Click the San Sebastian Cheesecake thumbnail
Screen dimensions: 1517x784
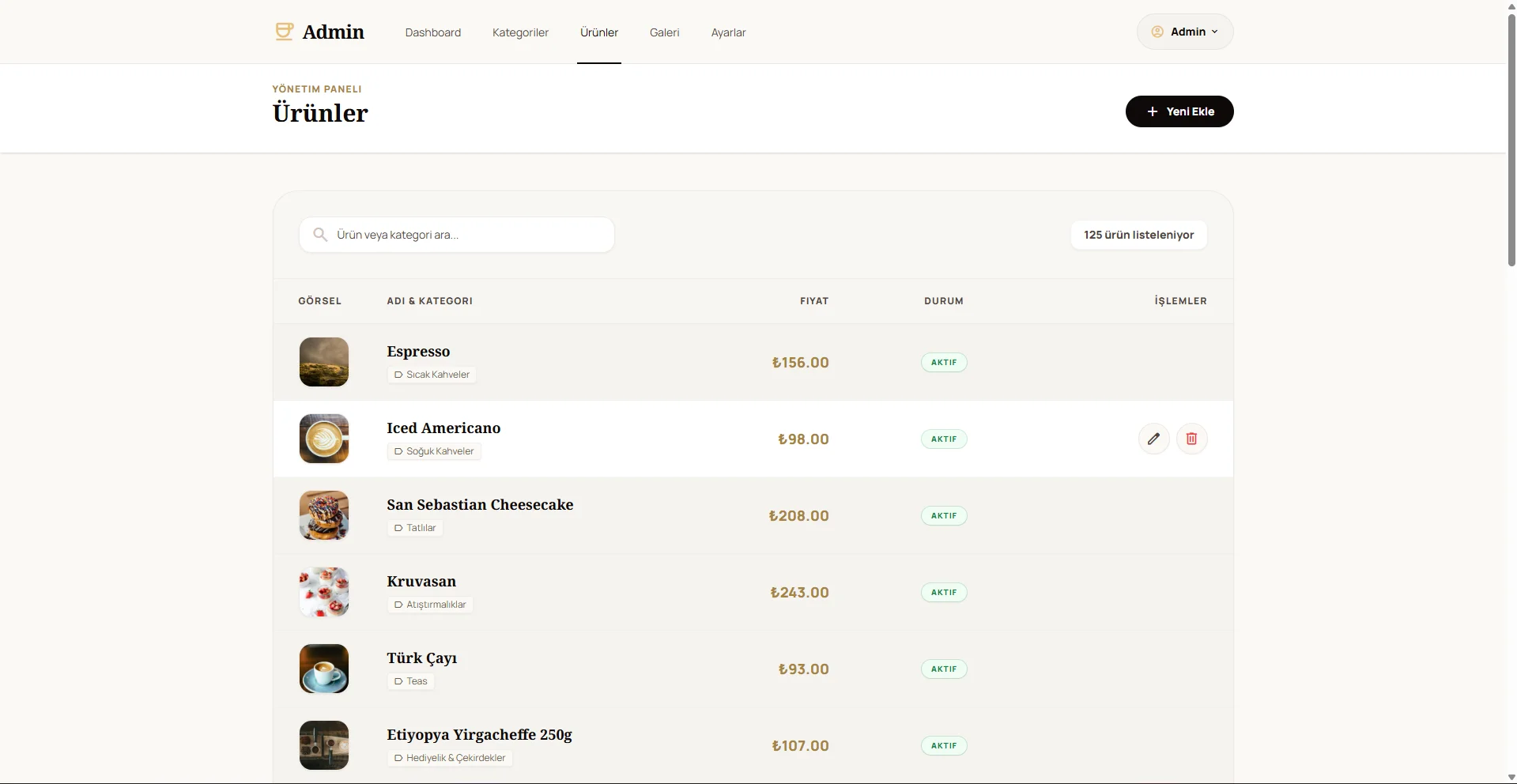pyautogui.click(x=323, y=515)
